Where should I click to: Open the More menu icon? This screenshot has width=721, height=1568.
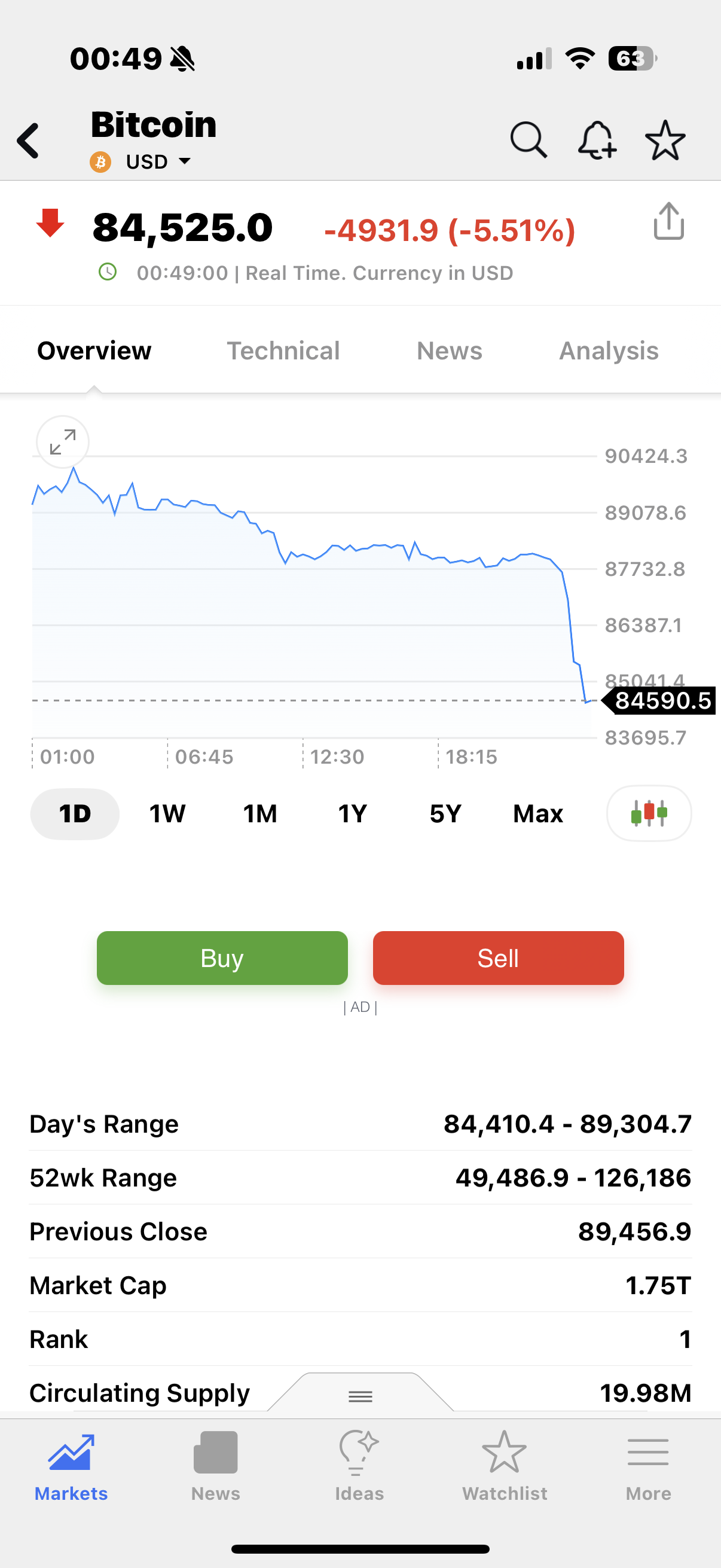pyautogui.click(x=648, y=1465)
